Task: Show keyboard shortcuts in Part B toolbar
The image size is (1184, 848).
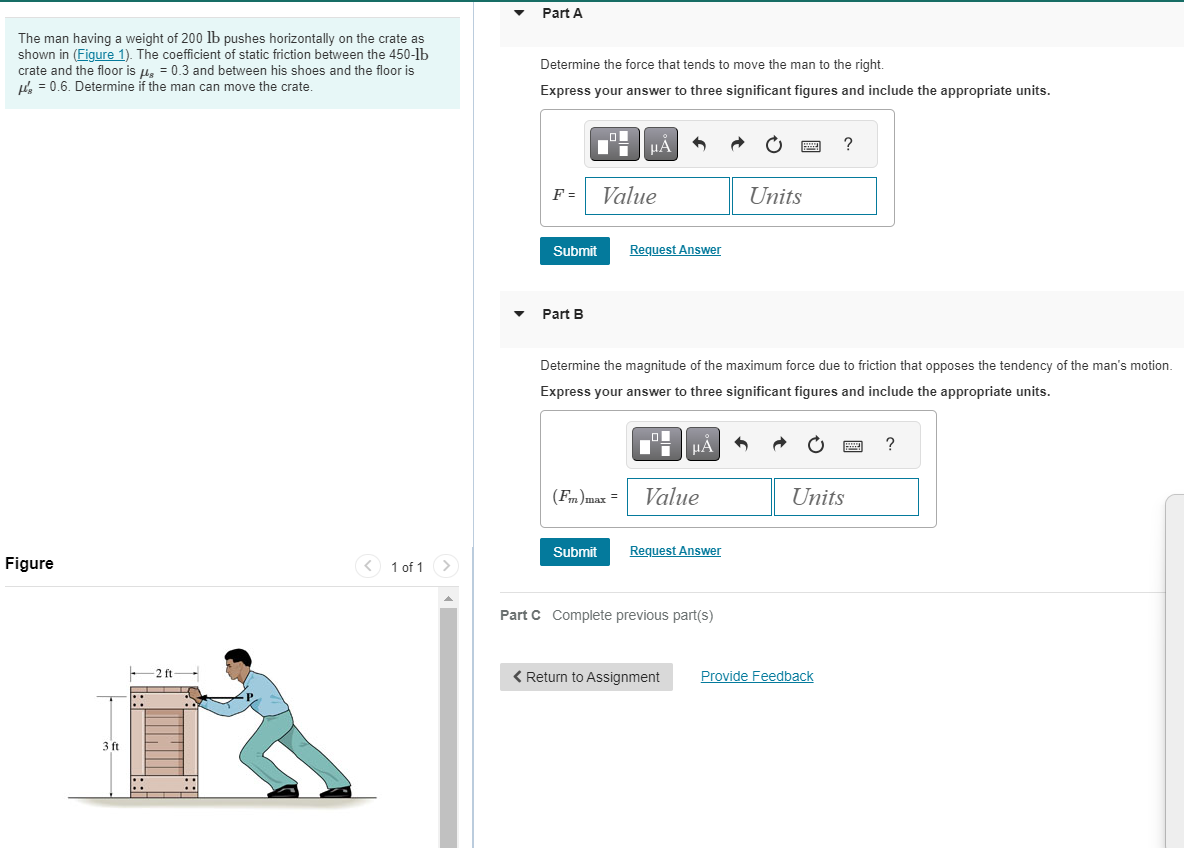Action: [853, 446]
